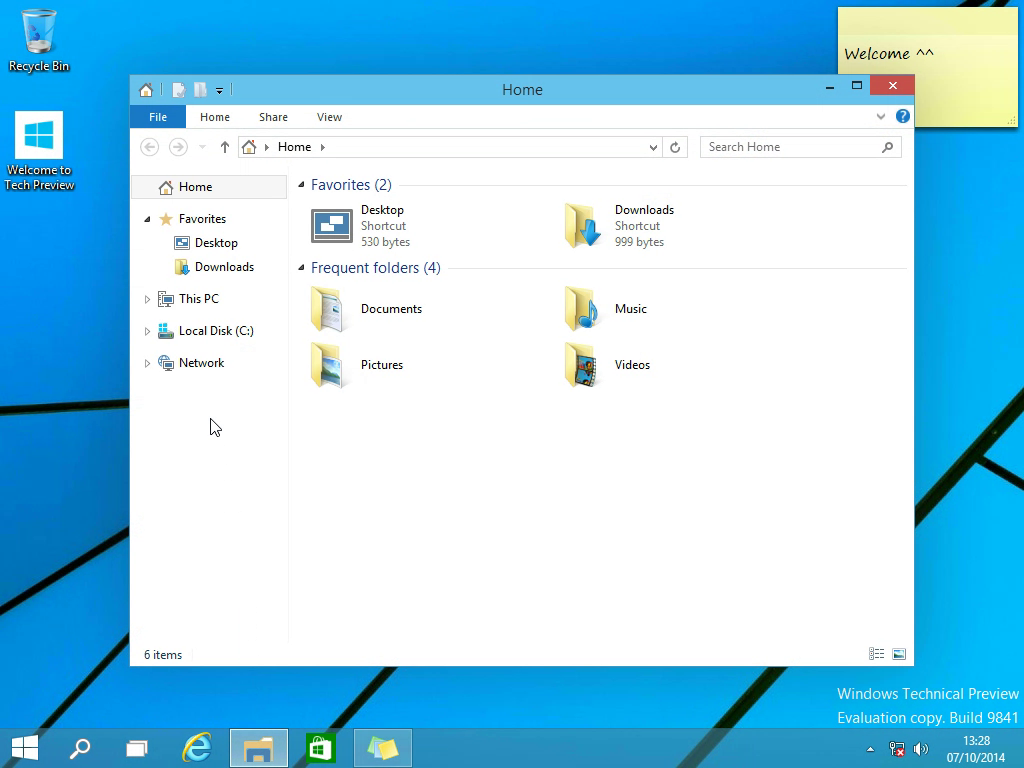Click the Properties icon in quick access toolbar

[178, 89]
